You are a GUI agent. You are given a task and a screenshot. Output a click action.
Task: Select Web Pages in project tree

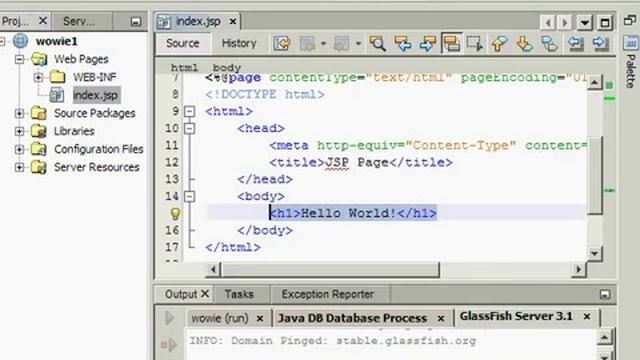point(81,59)
